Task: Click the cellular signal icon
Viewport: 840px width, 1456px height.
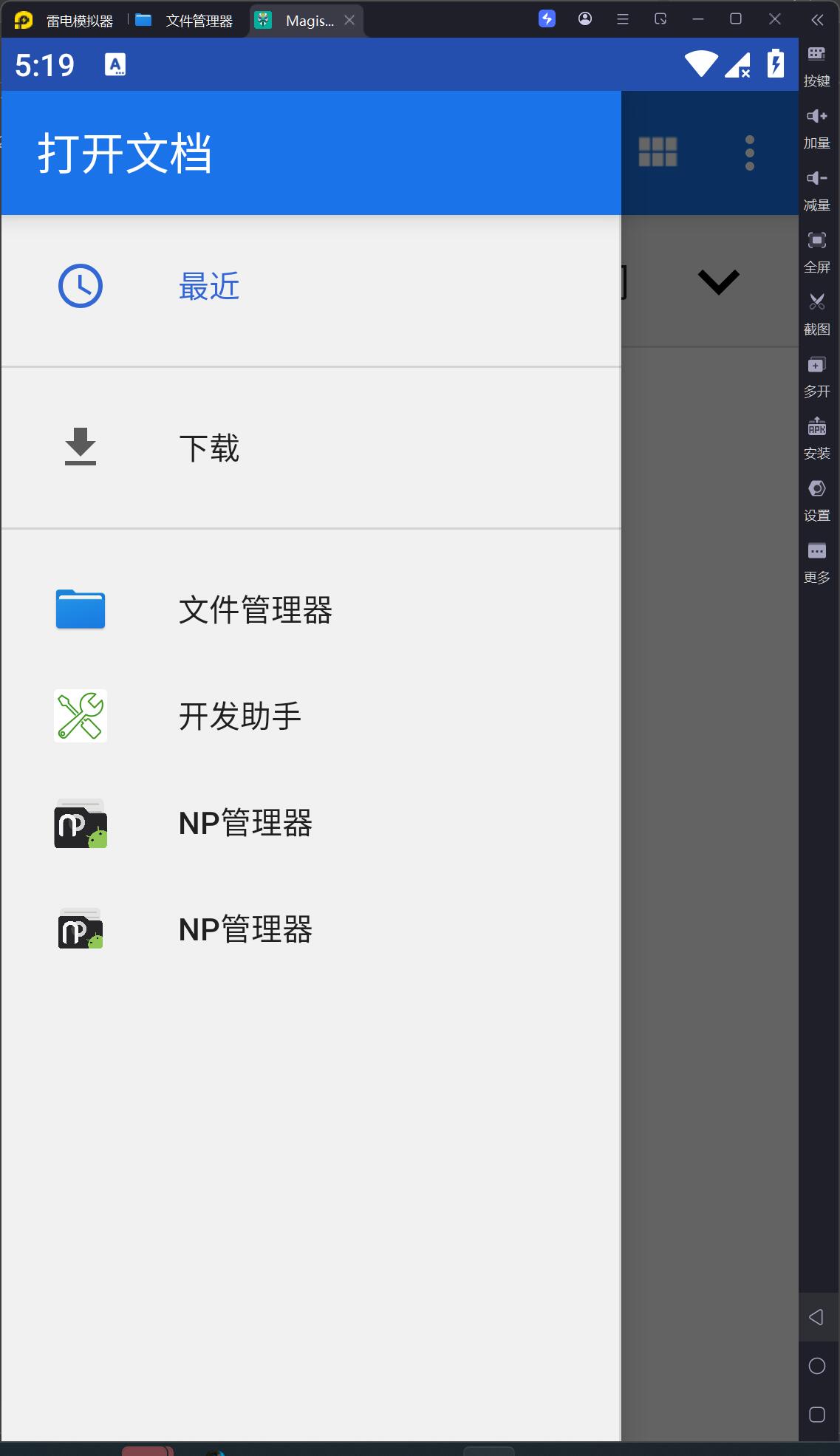Action: click(x=738, y=64)
